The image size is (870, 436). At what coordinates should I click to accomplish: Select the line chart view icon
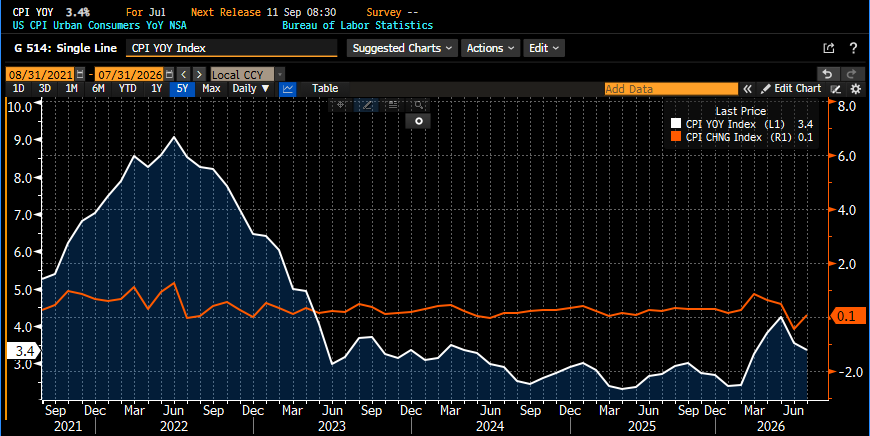tap(287, 89)
